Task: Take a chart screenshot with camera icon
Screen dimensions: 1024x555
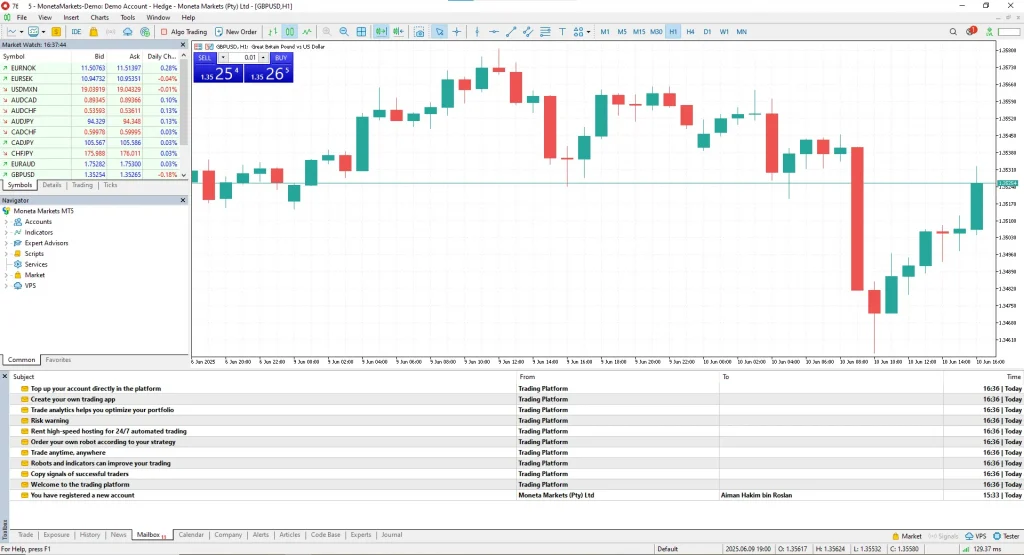Action: tap(419, 31)
